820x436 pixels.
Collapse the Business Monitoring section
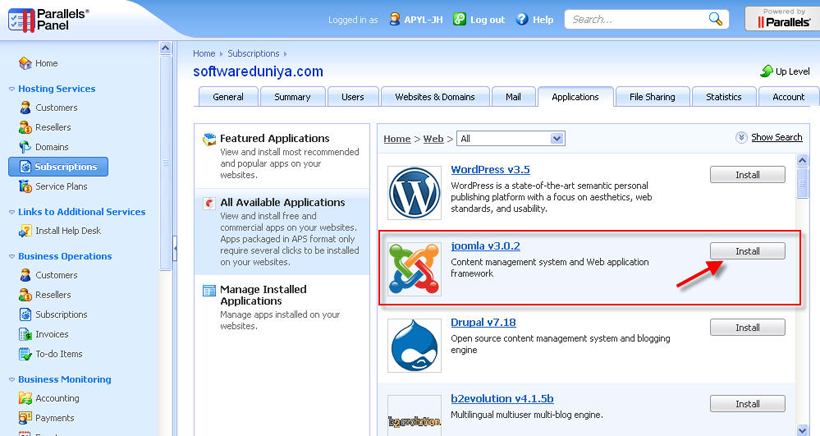coord(12,380)
